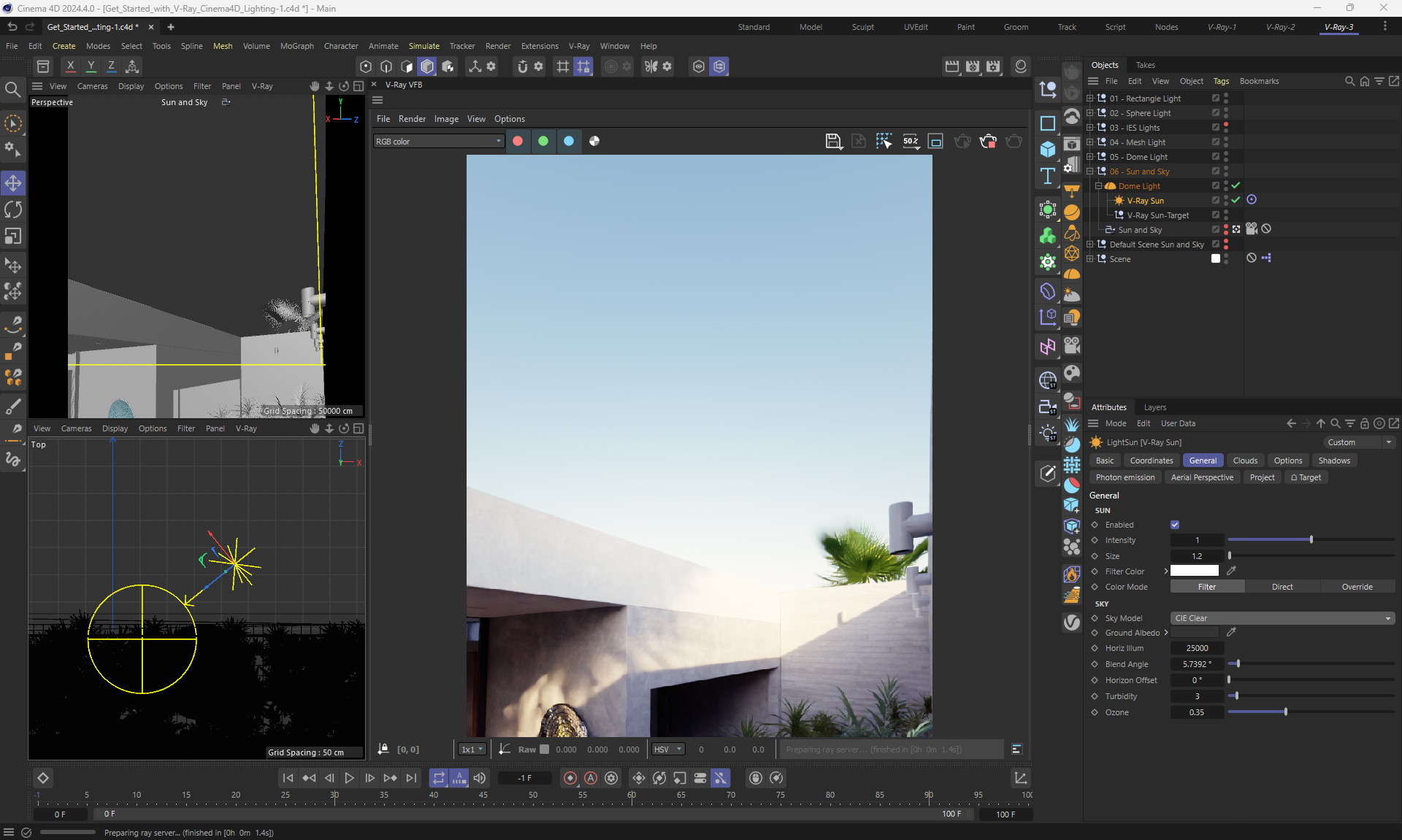This screenshot has width=1402, height=840.
Task: Expand the 01 - Rectangle Light group
Action: coord(1090,98)
